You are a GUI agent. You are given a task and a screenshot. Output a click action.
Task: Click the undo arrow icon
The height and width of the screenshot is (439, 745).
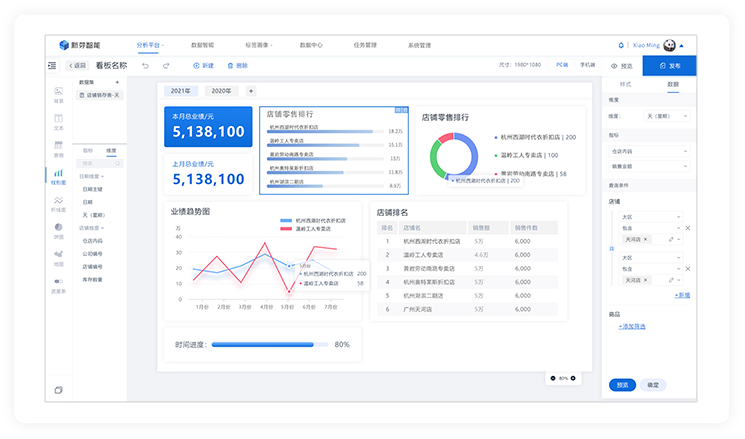pos(145,66)
